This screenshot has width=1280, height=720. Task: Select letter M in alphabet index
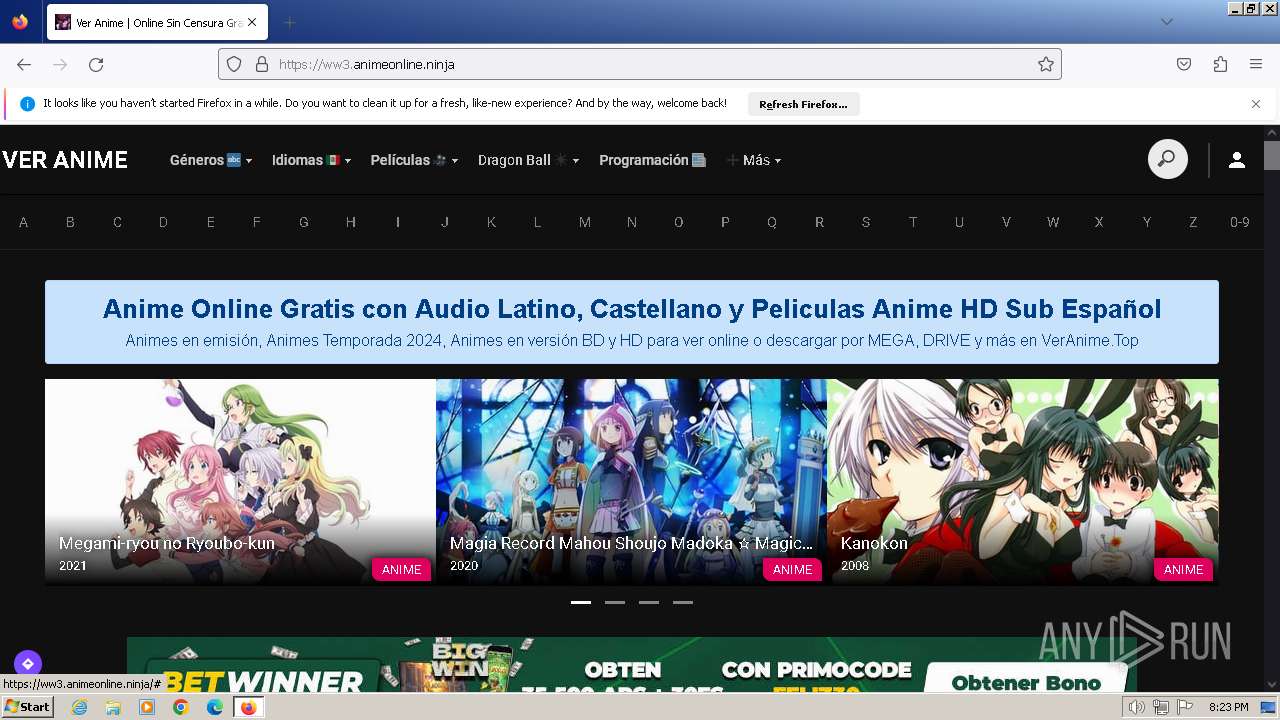click(585, 222)
